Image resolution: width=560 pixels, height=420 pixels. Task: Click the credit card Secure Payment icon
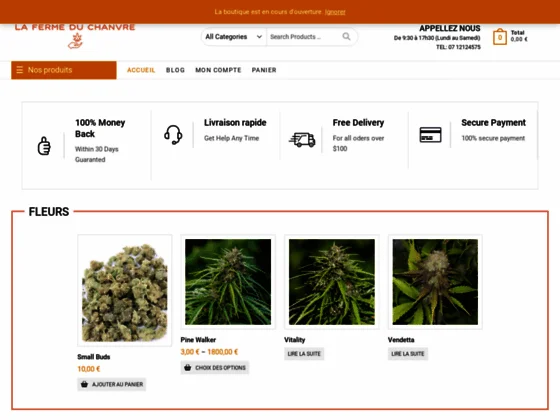(430, 135)
